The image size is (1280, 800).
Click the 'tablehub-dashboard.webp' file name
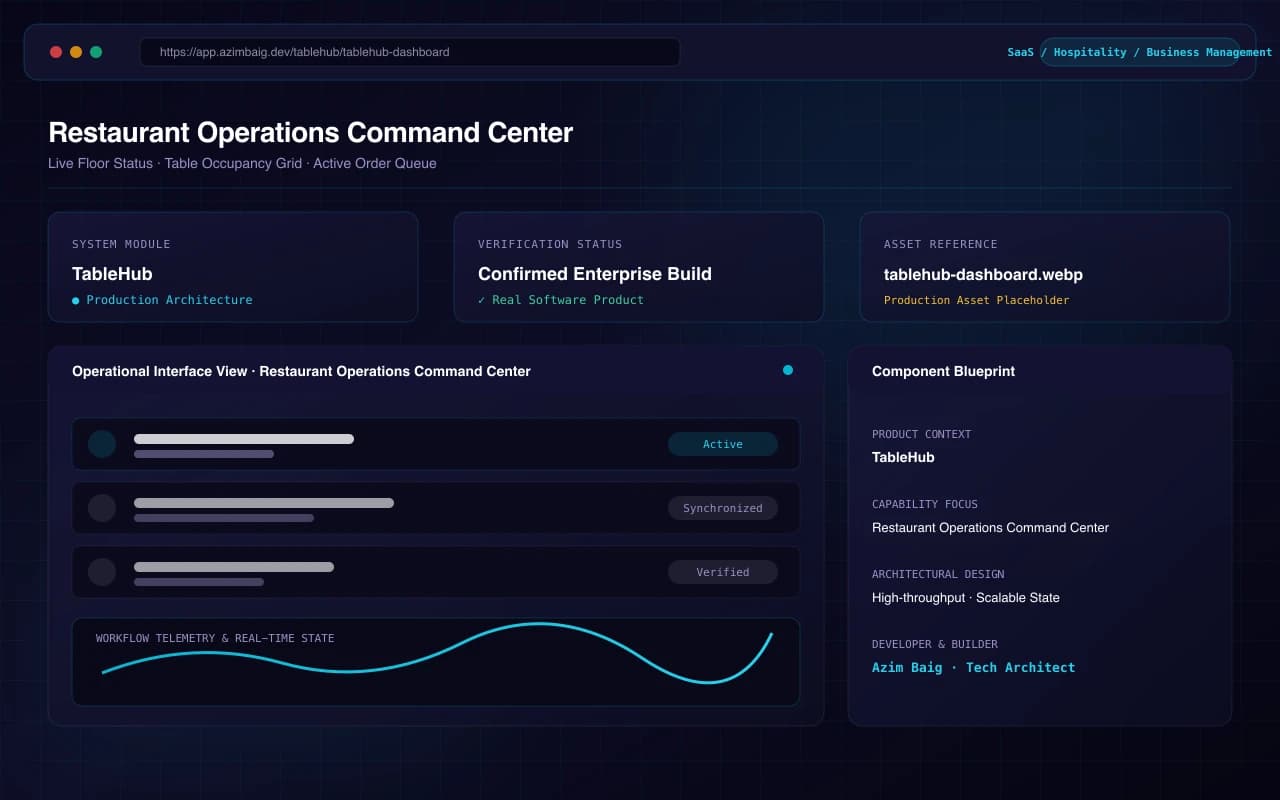point(983,274)
